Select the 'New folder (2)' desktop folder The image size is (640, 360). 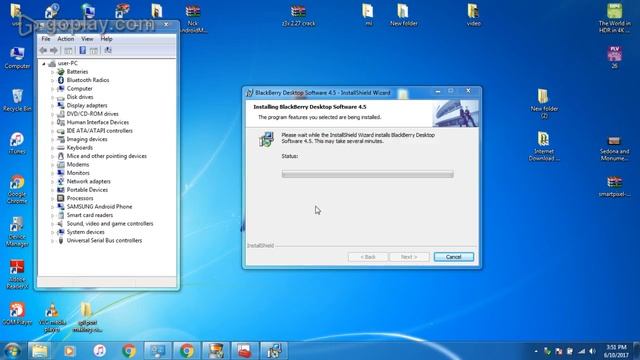(x=544, y=104)
